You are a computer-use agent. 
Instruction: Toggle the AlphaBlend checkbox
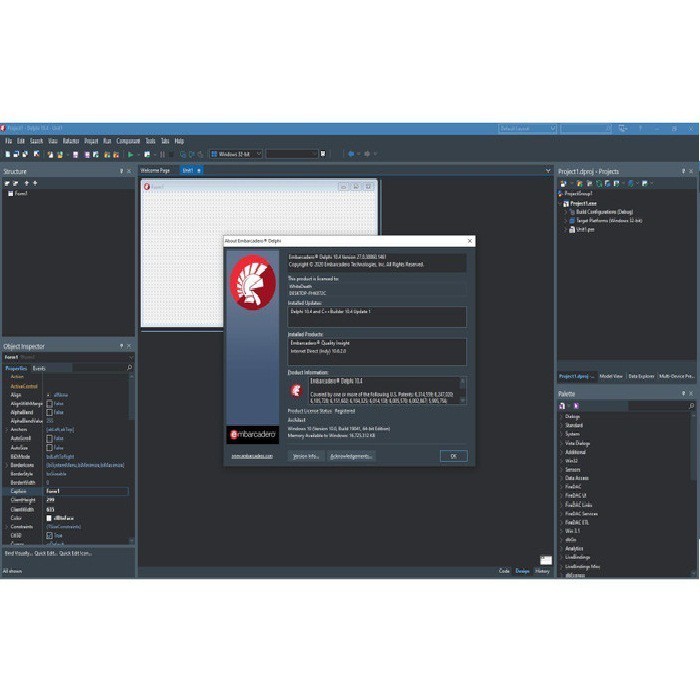(x=50, y=412)
